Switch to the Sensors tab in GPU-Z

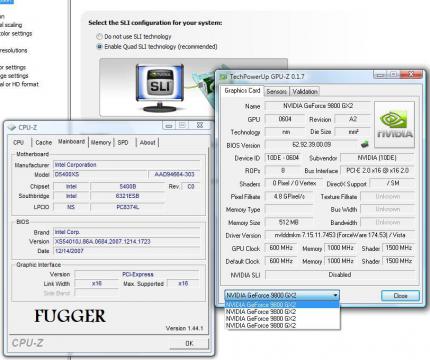click(x=277, y=91)
